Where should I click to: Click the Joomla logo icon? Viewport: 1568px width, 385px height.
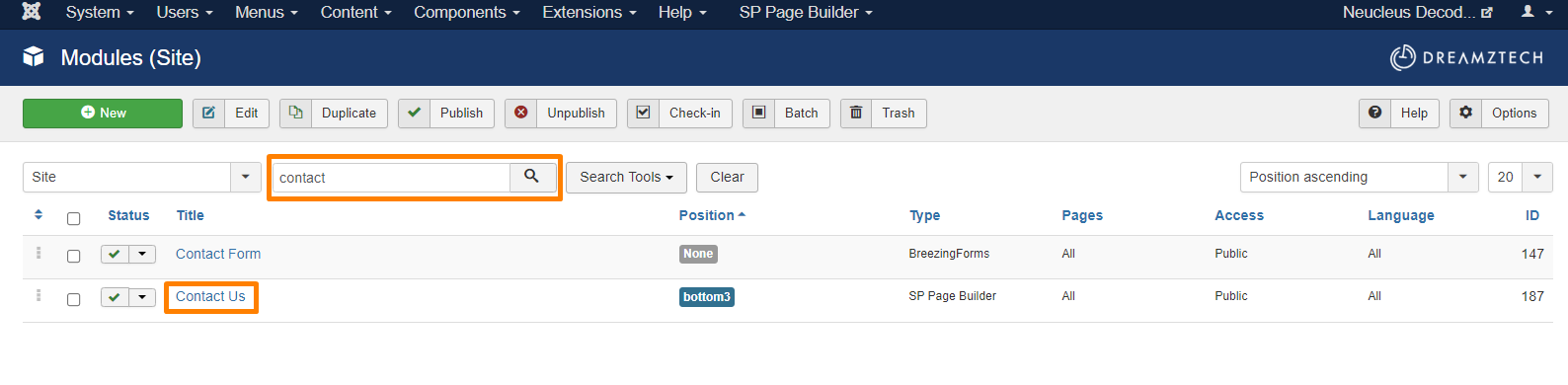[32, 12]
